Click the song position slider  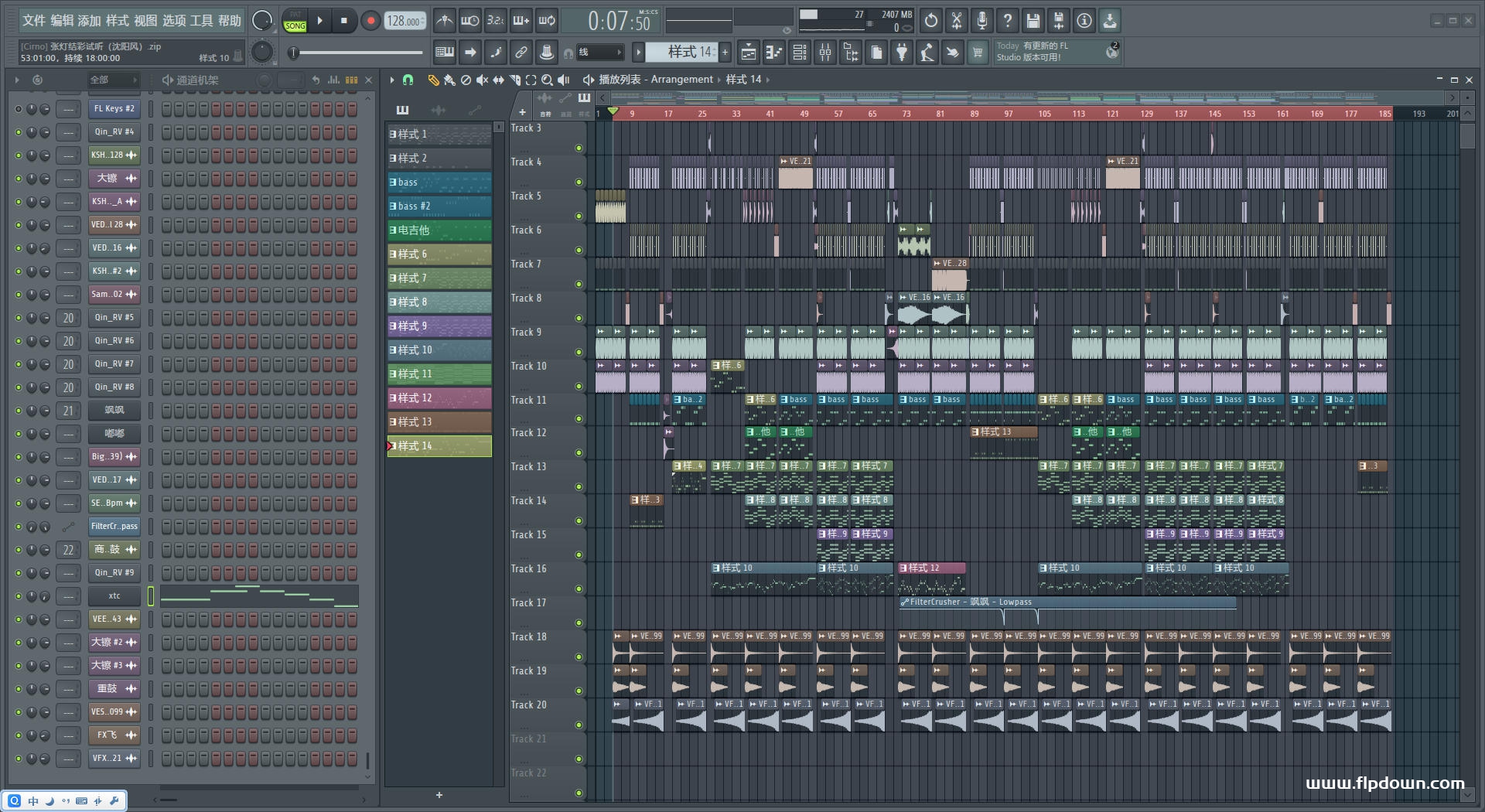click(x=356, y=53)
